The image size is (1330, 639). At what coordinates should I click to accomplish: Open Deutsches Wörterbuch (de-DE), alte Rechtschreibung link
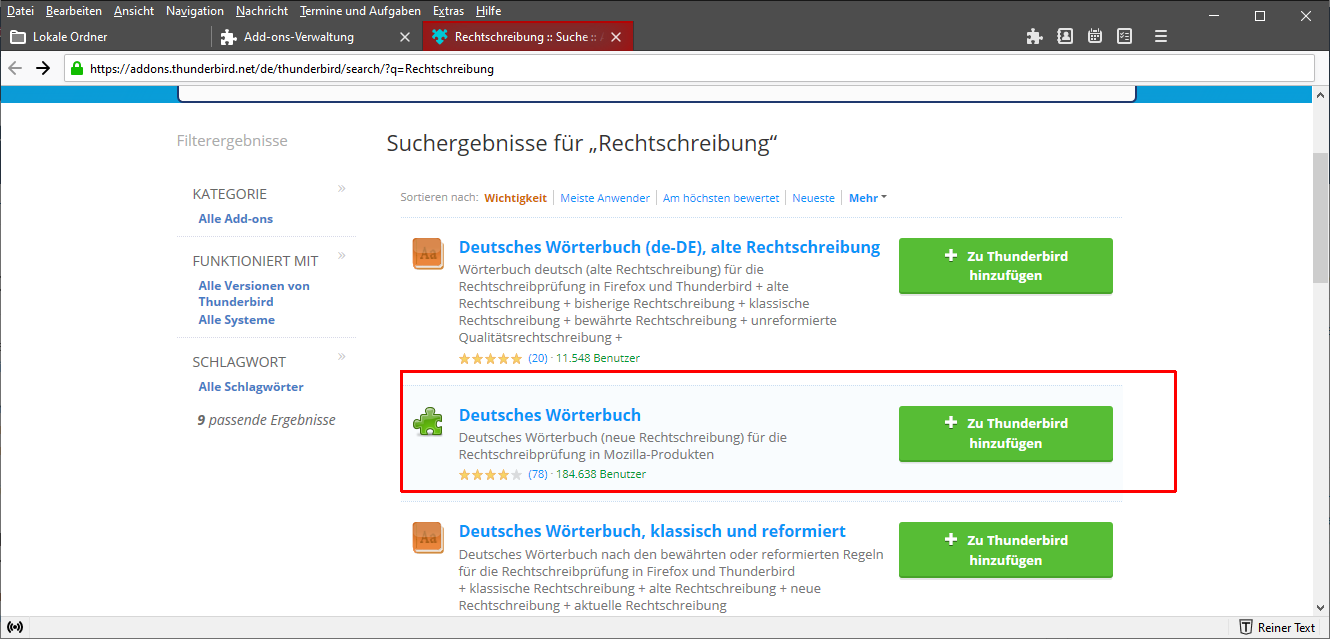(x=669, y=247)
